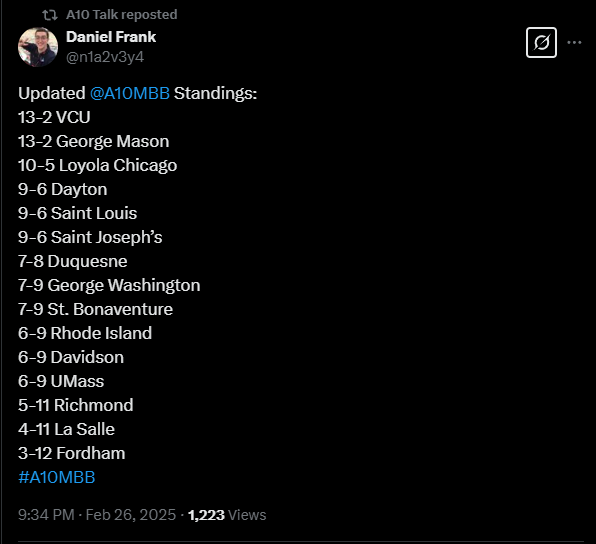Click the '10-5 Loyola Chicago' line

pyautogui.click(x=97, y=165)
